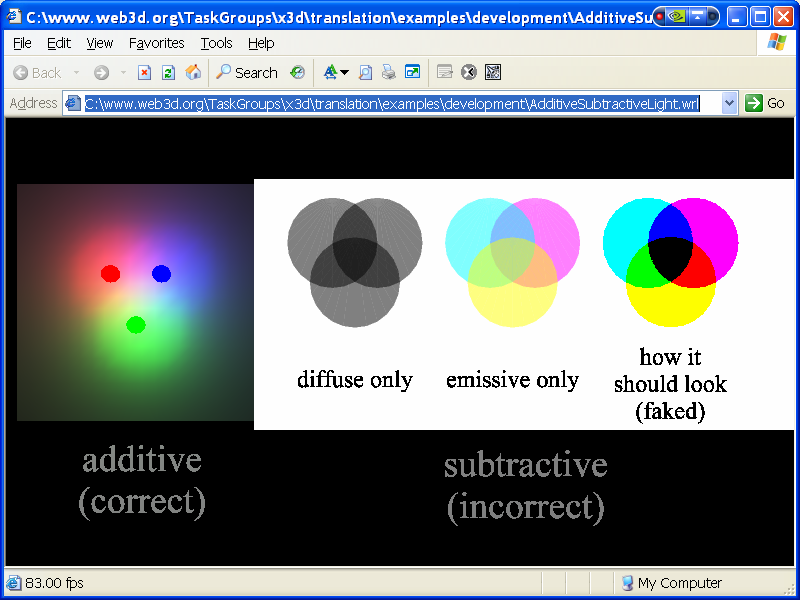Open the font selector dropdown arrow
This screenshot has height=600, width=800.
click(345, 72)
